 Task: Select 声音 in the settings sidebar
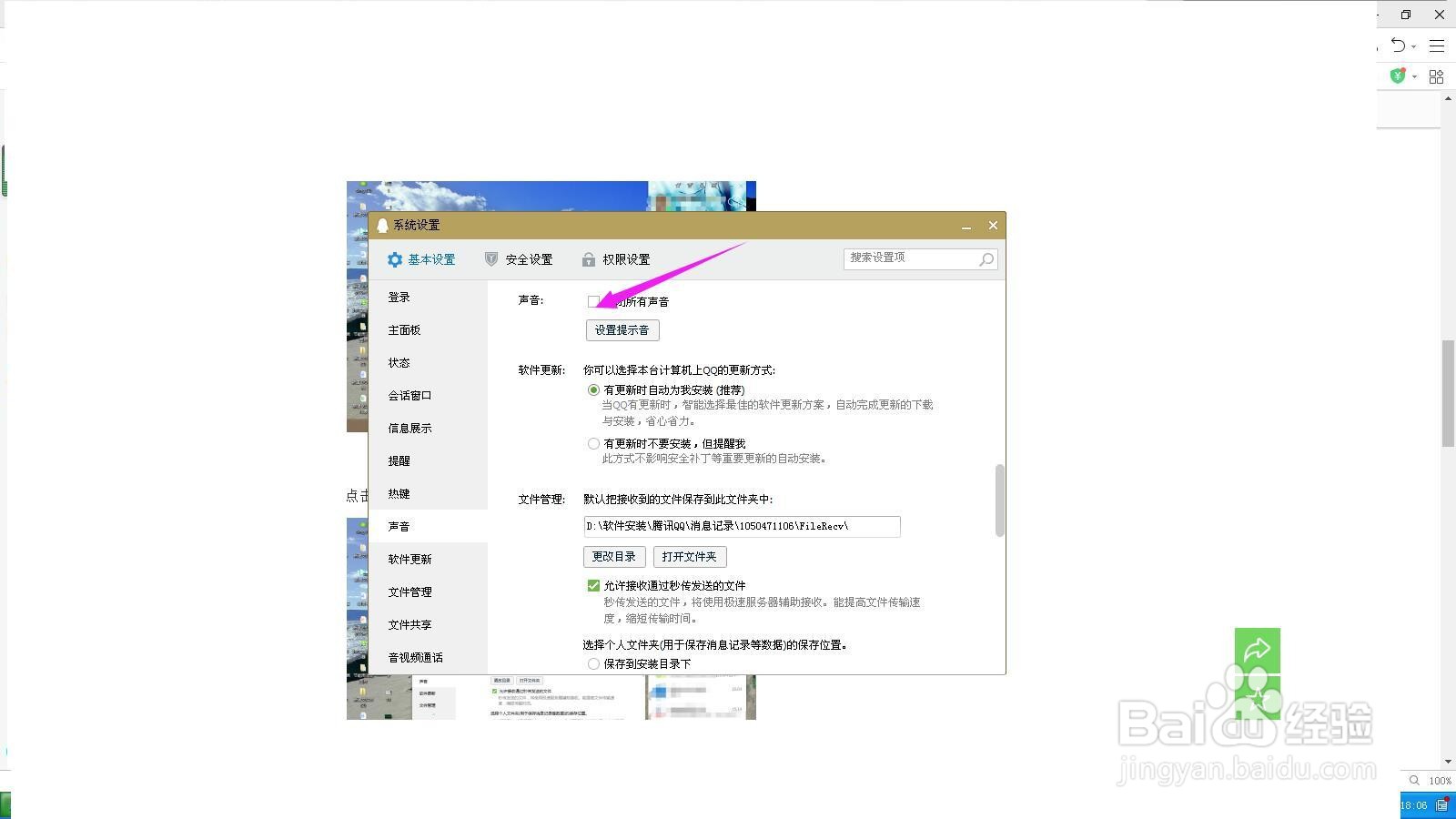pos(429,527)
